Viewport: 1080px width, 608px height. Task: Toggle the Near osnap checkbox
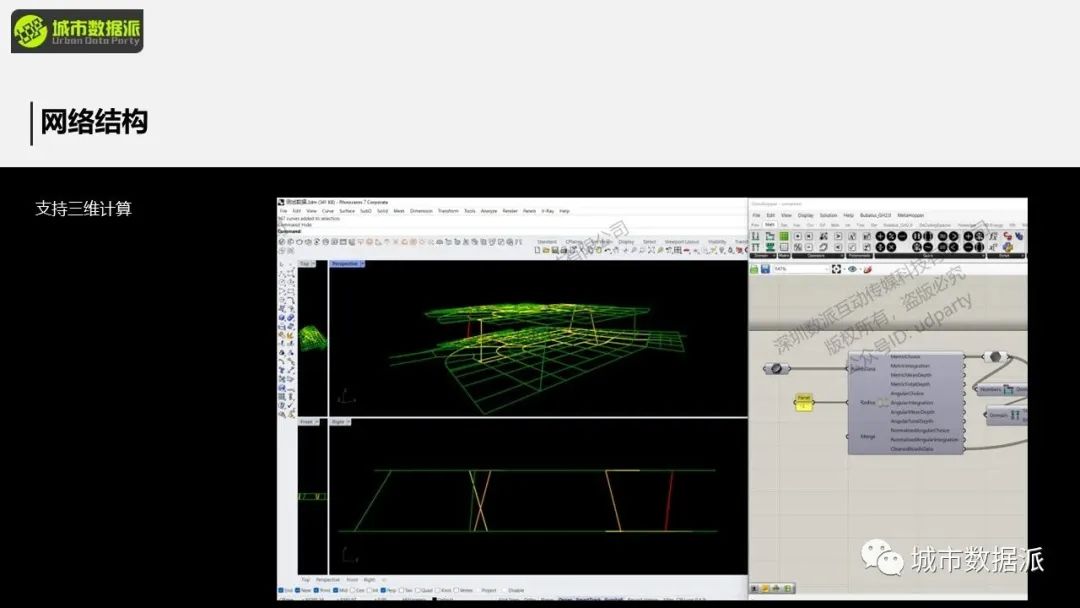click(x=298, y=590)
